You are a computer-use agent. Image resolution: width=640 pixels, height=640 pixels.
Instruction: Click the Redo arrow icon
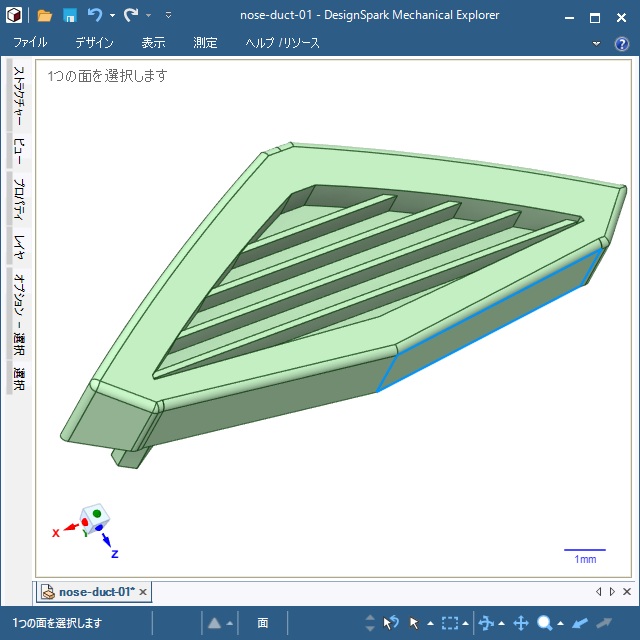point(131,15)
